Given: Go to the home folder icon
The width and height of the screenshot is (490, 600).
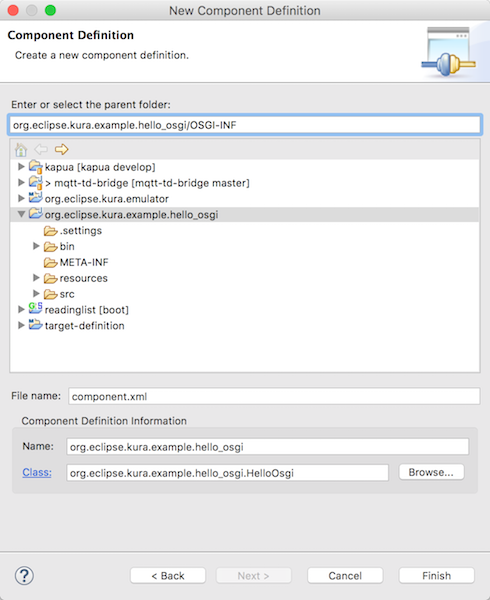Looking at the screenshot, I should (x=21, y=149).
